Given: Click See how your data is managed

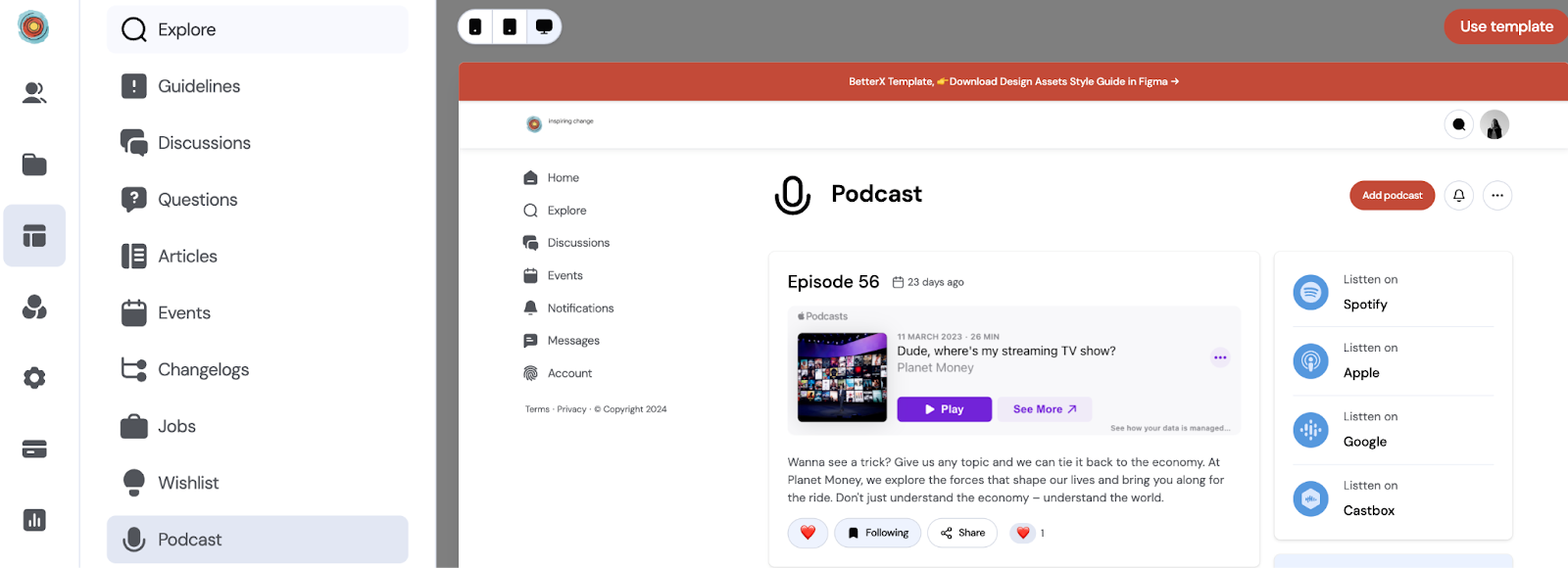Looking at the screenshot, I should [1170, 428].
